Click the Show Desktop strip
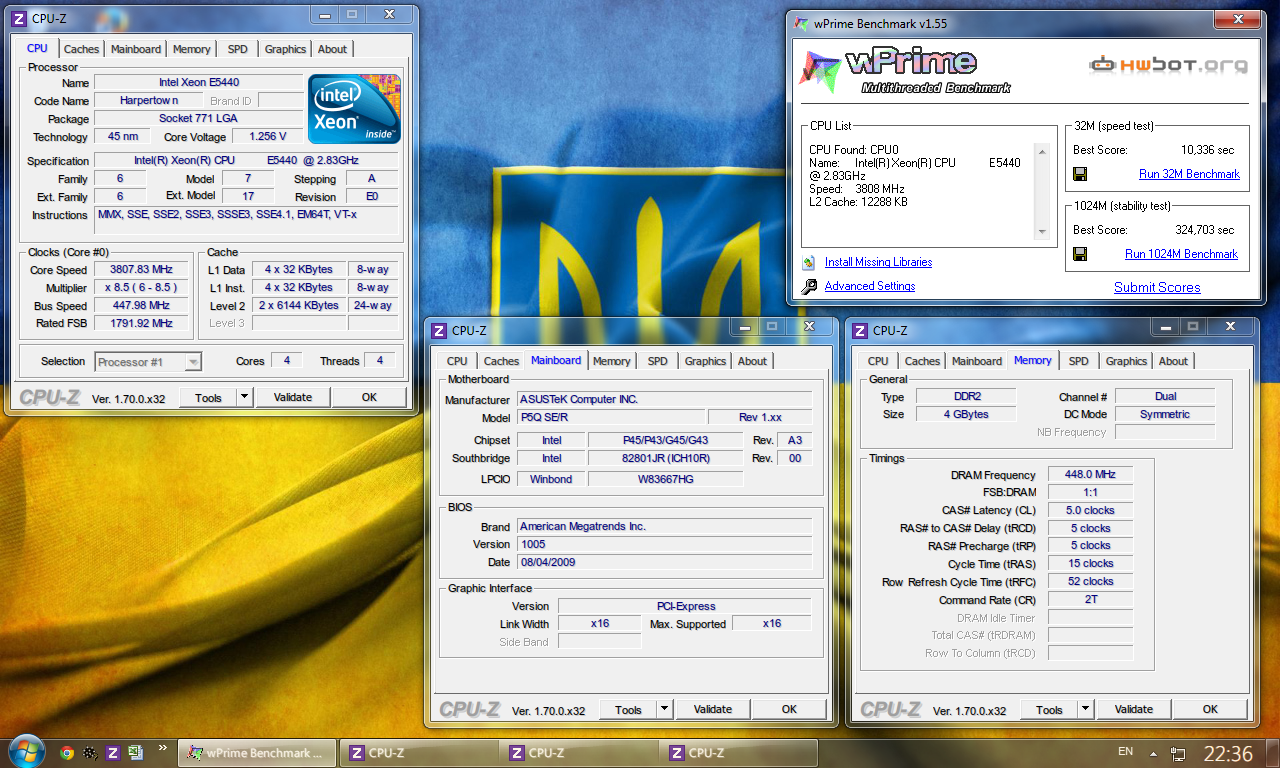The image size is (1280, 768). click(x=1272, y=753)
